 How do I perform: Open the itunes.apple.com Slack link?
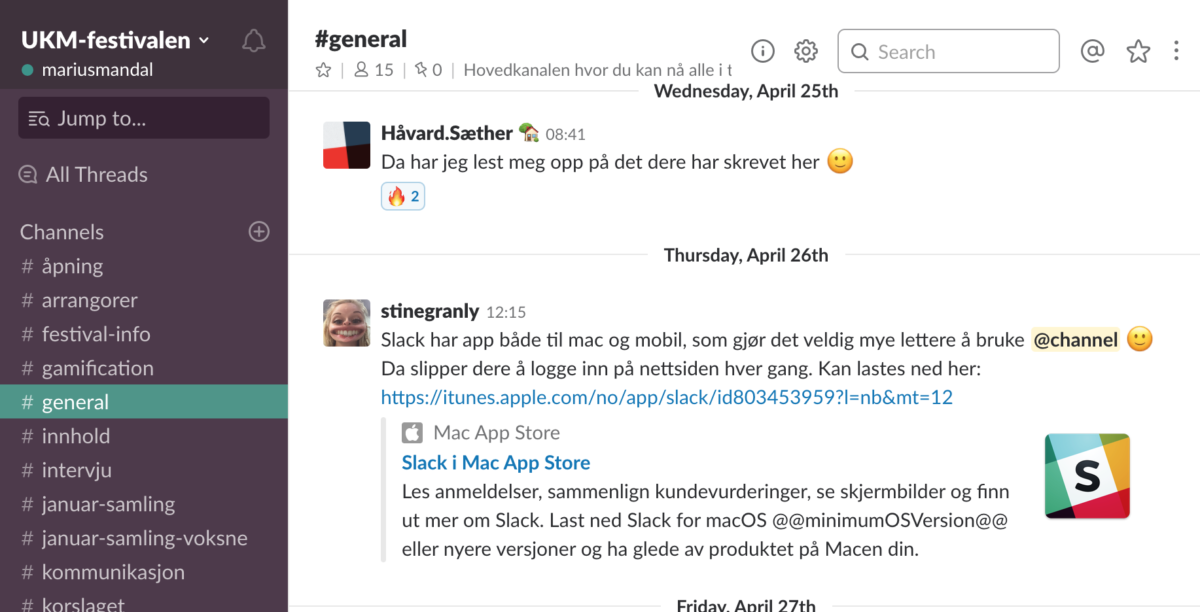(x=667, y=397)
